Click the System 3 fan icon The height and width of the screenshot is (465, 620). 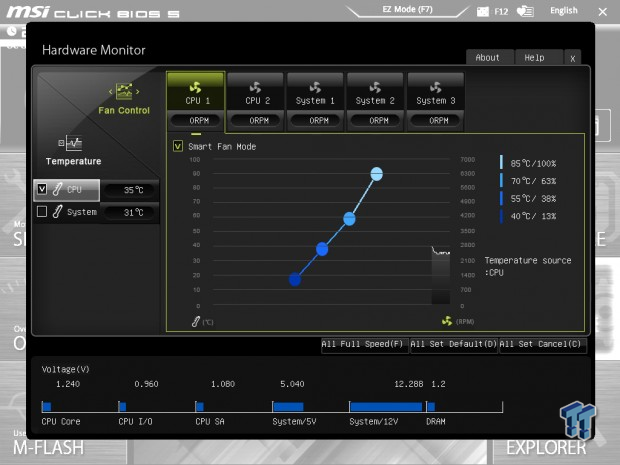tap(435, 87)
